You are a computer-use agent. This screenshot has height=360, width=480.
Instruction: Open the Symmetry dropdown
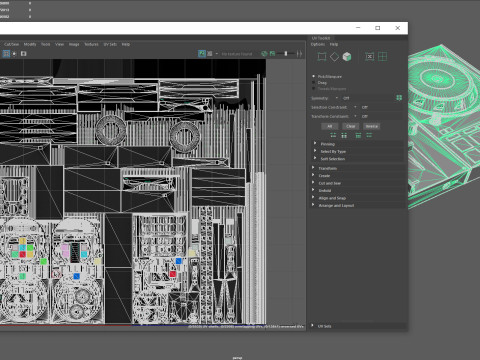[x=337, y=98]
